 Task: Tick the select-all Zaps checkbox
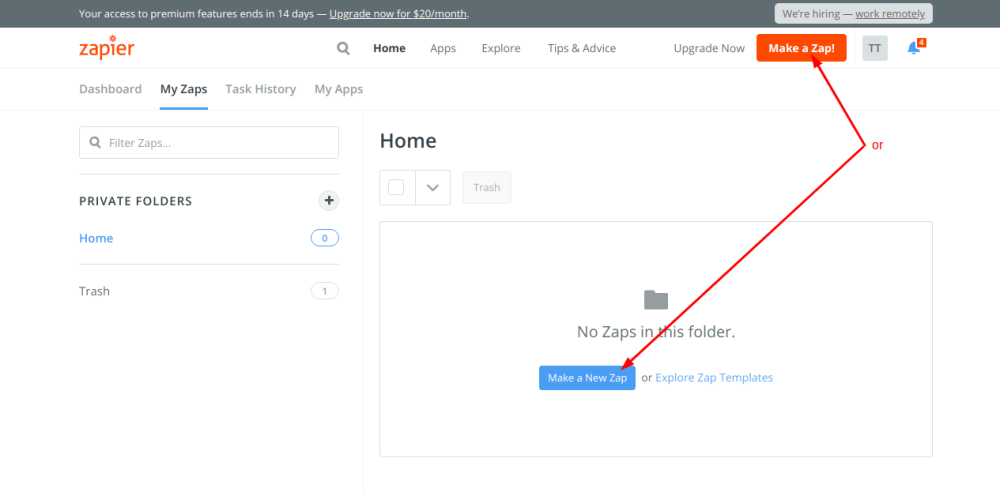click(396, 187)
